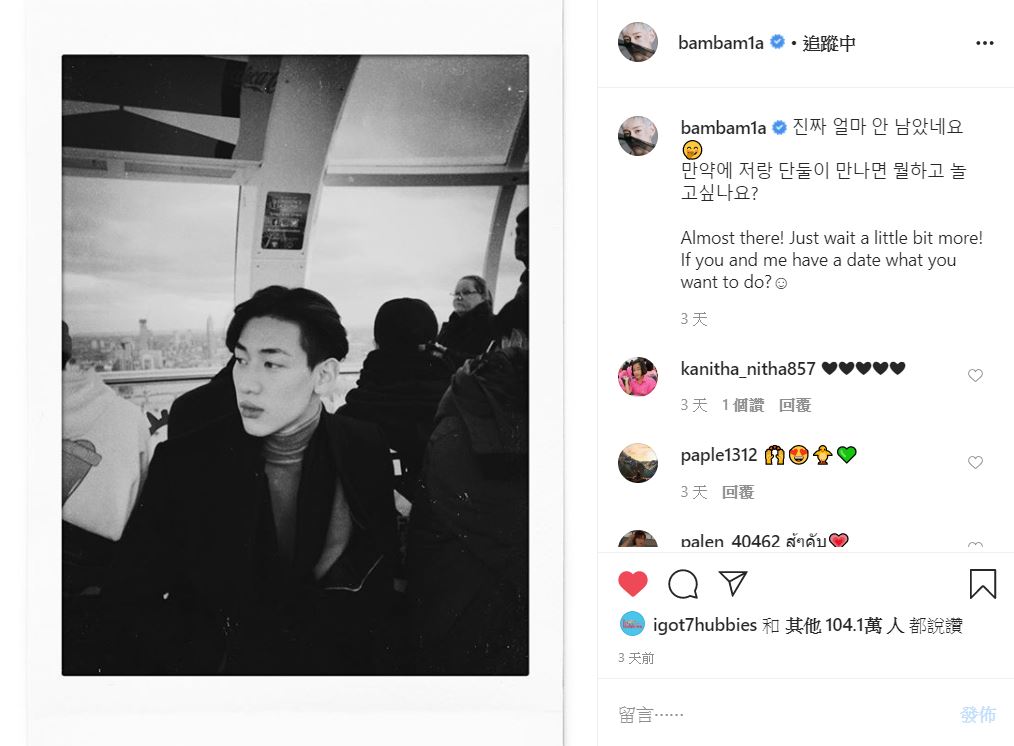Click bambam1a avatar beside caption
The width and height of the screenshot is (1014, 746).
[638, 135]
